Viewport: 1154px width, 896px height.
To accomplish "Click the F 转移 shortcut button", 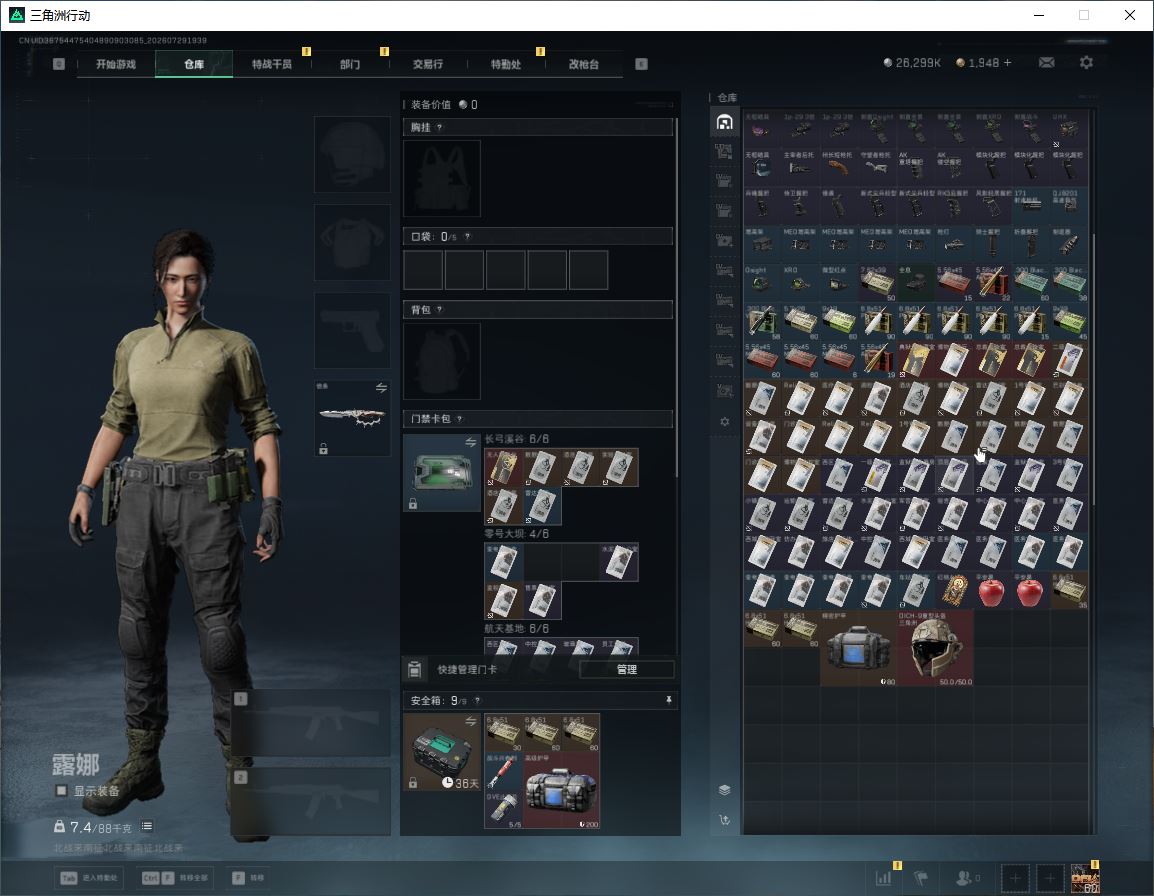I will click(249, 878).
